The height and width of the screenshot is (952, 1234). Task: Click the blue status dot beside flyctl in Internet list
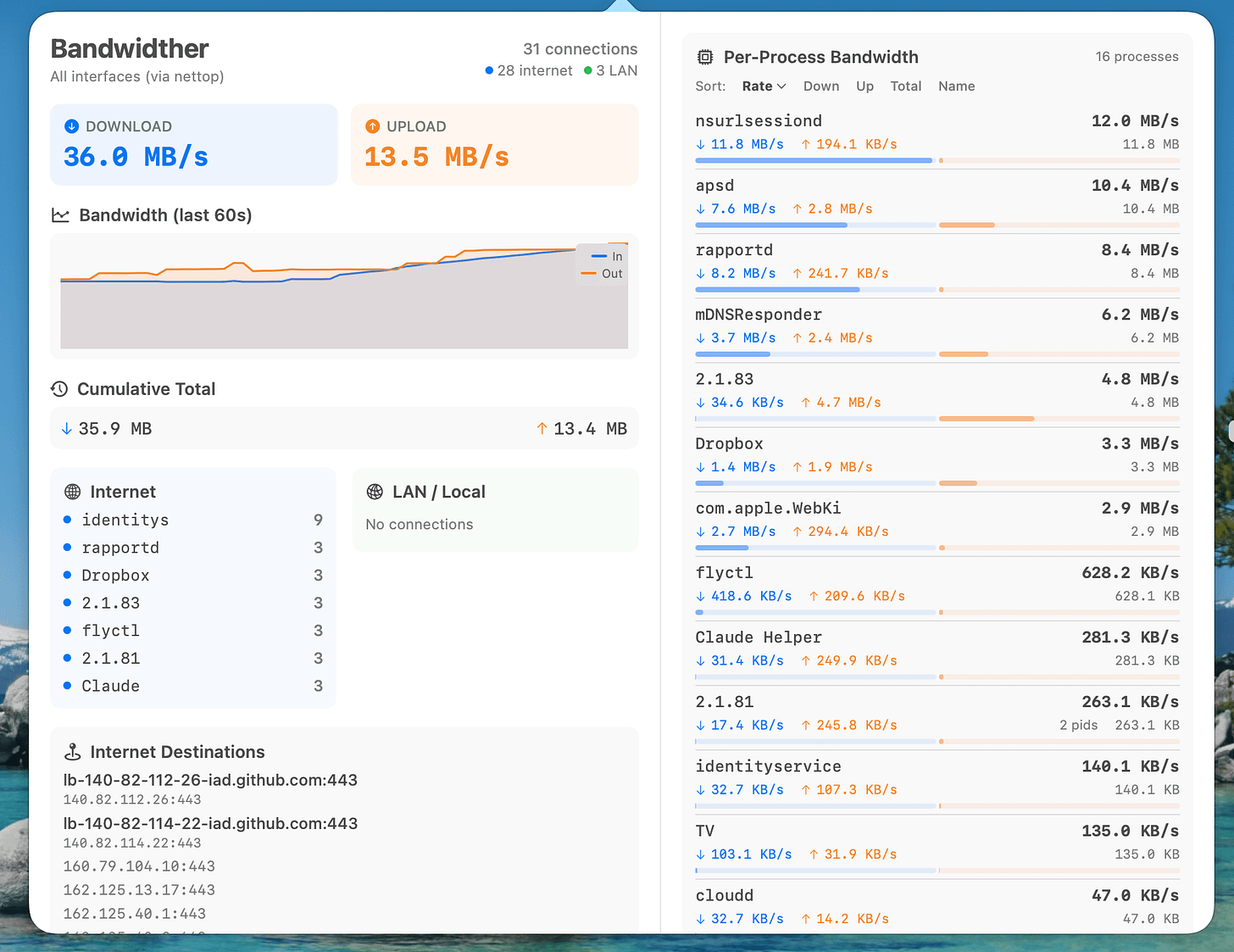67,631
